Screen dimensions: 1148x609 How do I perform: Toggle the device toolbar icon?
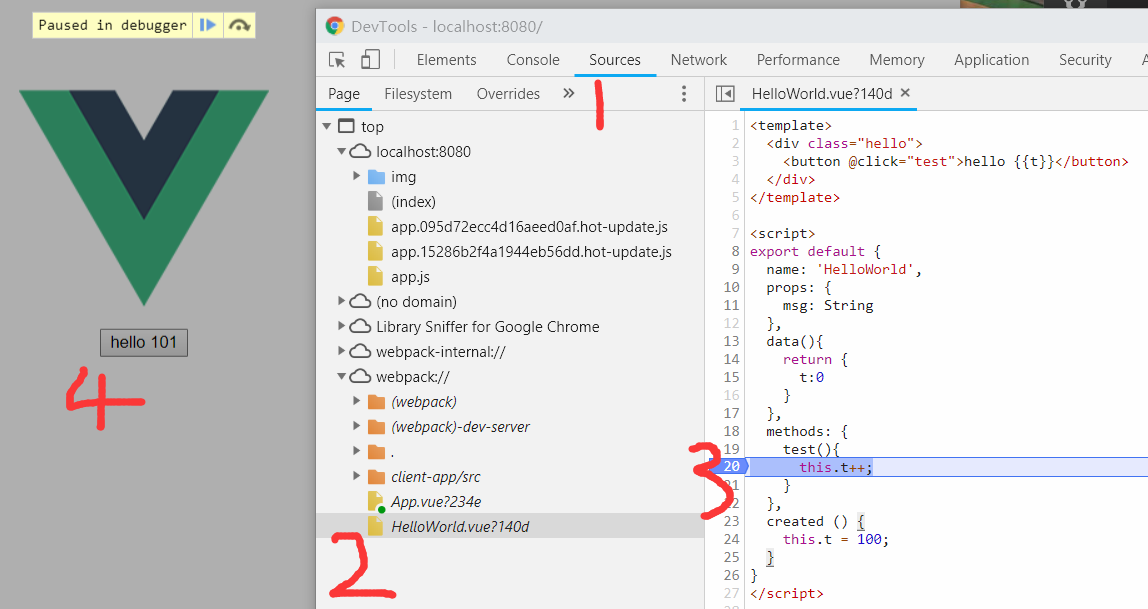click(x=370, y=60)
